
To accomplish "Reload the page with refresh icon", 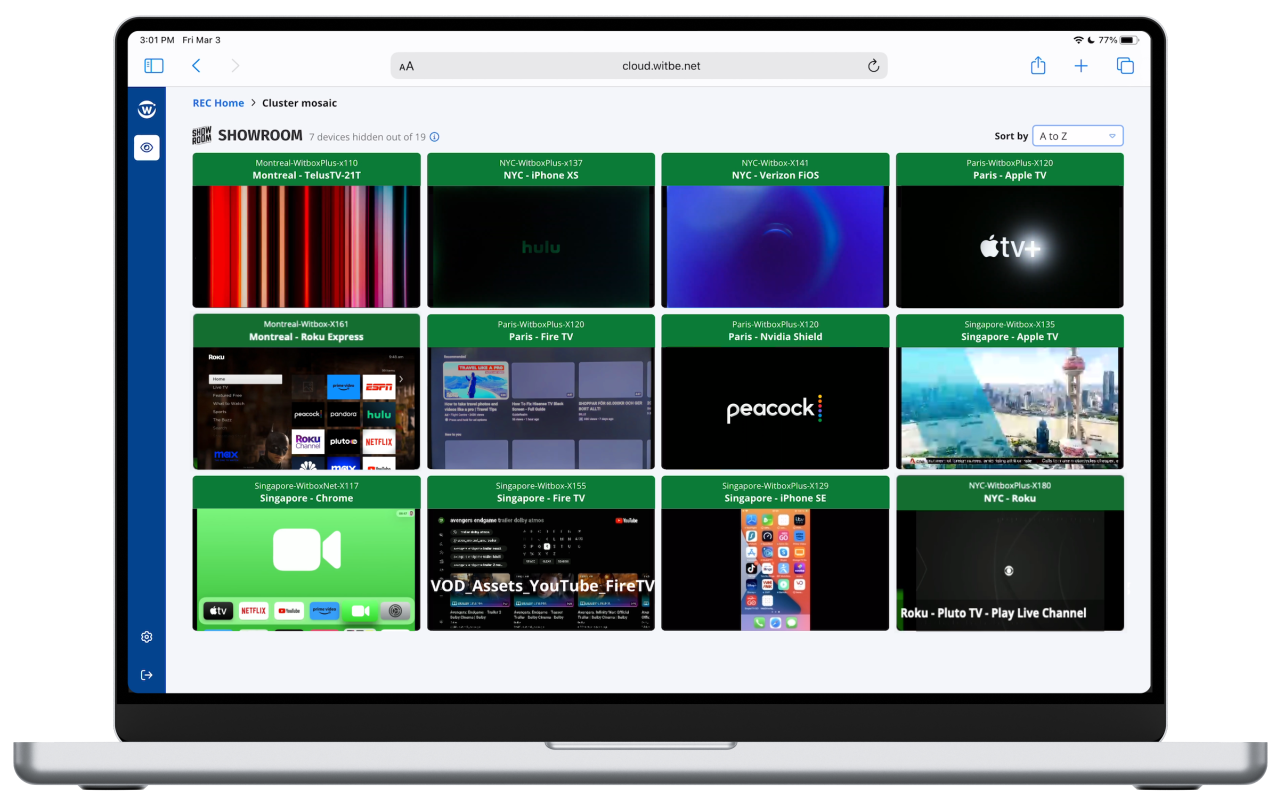I will click(873, 66).
